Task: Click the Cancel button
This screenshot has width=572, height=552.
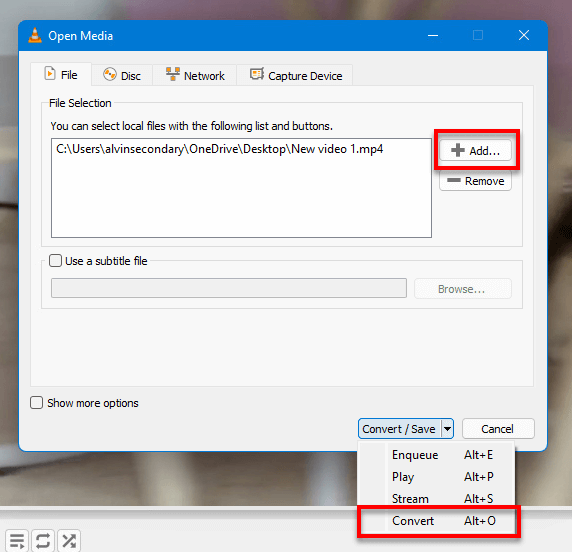Action: pyautogui.click(x=498, y=429)
